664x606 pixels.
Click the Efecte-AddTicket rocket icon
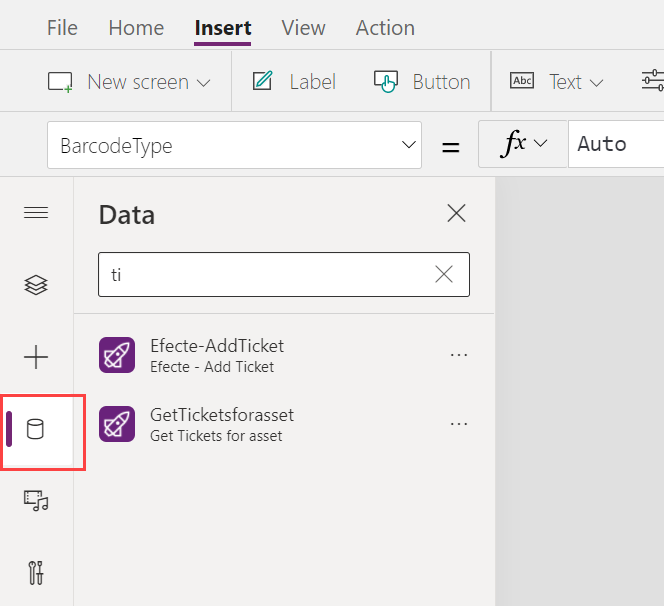pos(117,355)
